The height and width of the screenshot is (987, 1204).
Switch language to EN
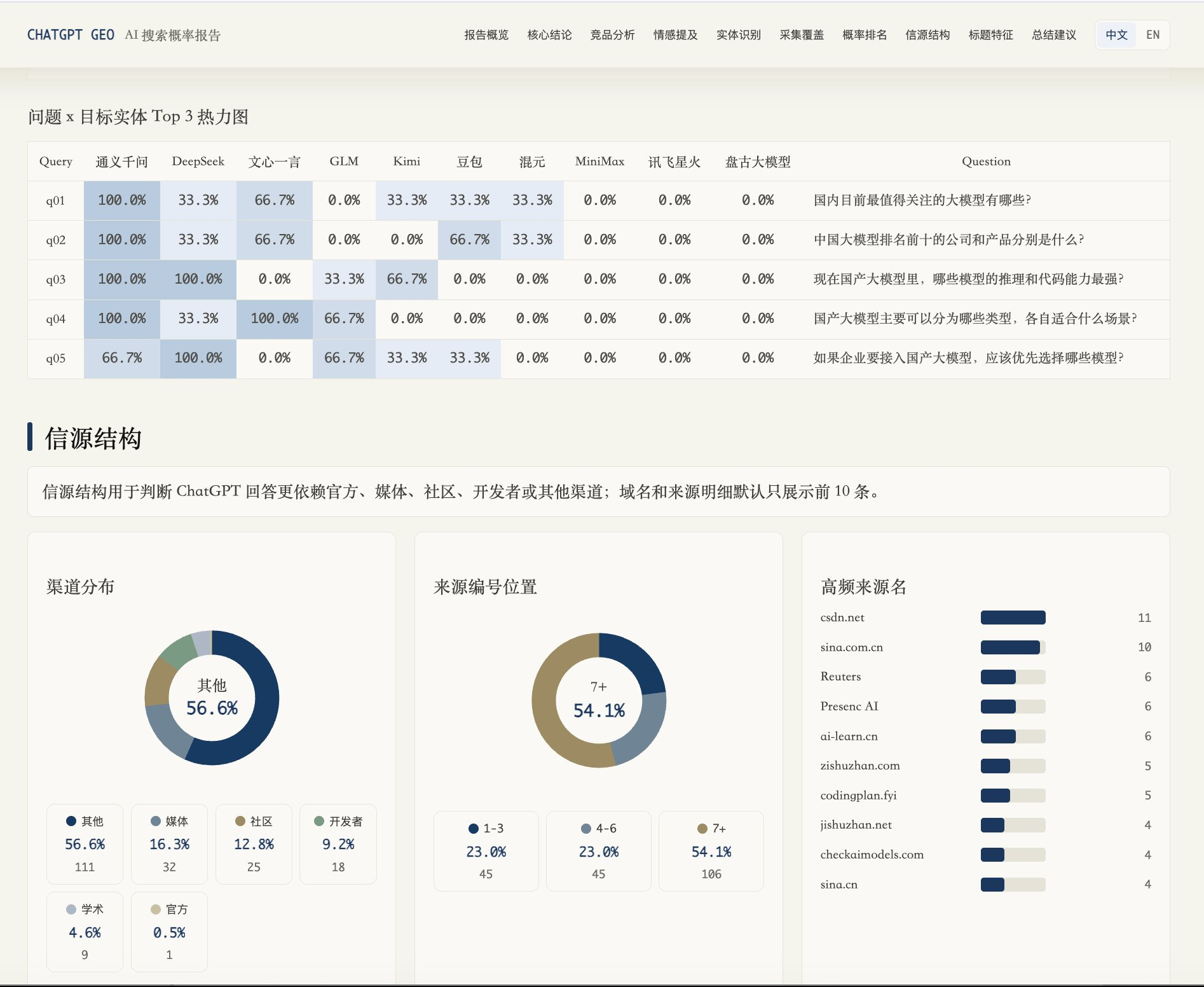tap(1153, 35)
